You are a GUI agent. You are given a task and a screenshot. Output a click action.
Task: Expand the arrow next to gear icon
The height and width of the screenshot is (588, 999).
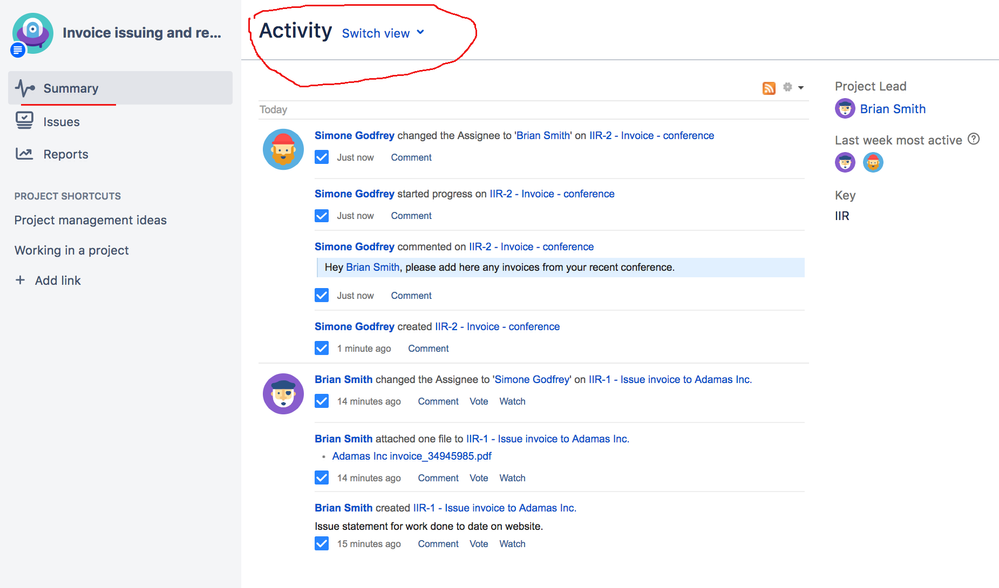click(801, 88)
